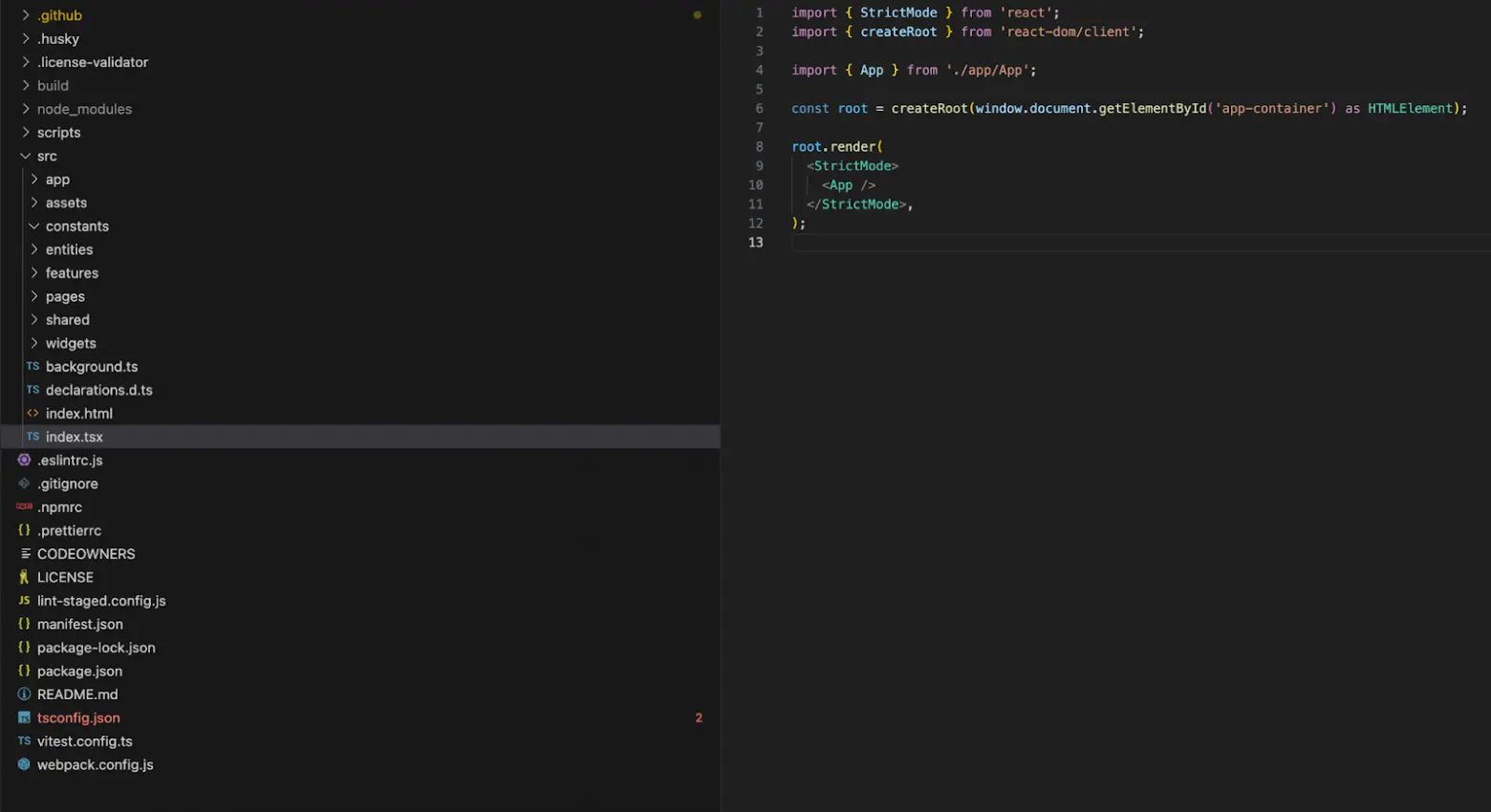The width and height of the screenshot is (1491, 812).
Task: Click the TS icon of index.tsx
Action: point(32,437)
